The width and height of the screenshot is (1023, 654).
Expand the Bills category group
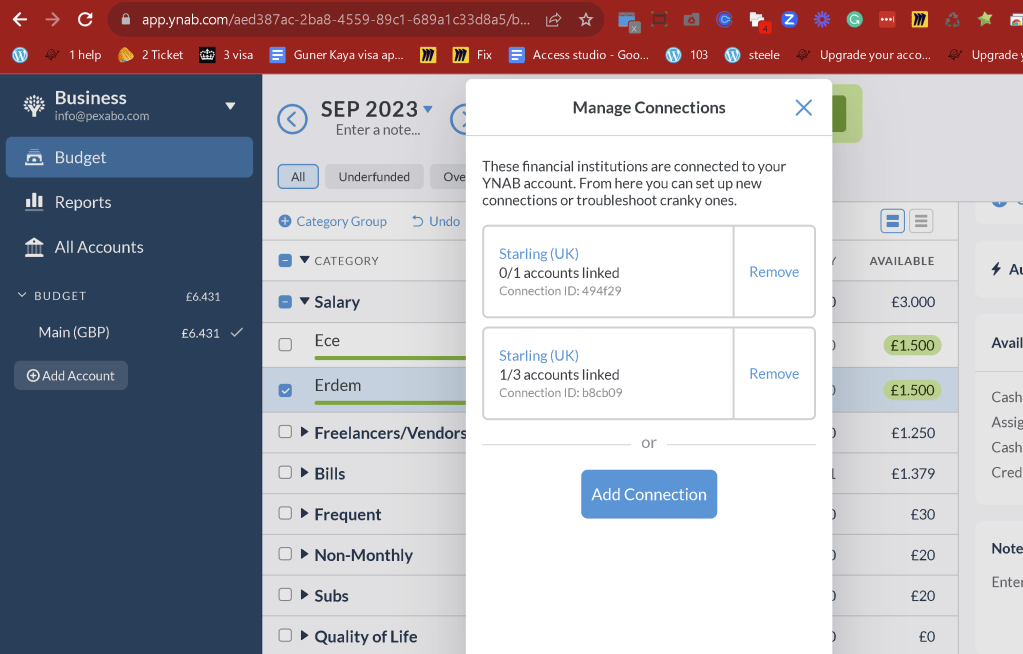click(305, 473)
